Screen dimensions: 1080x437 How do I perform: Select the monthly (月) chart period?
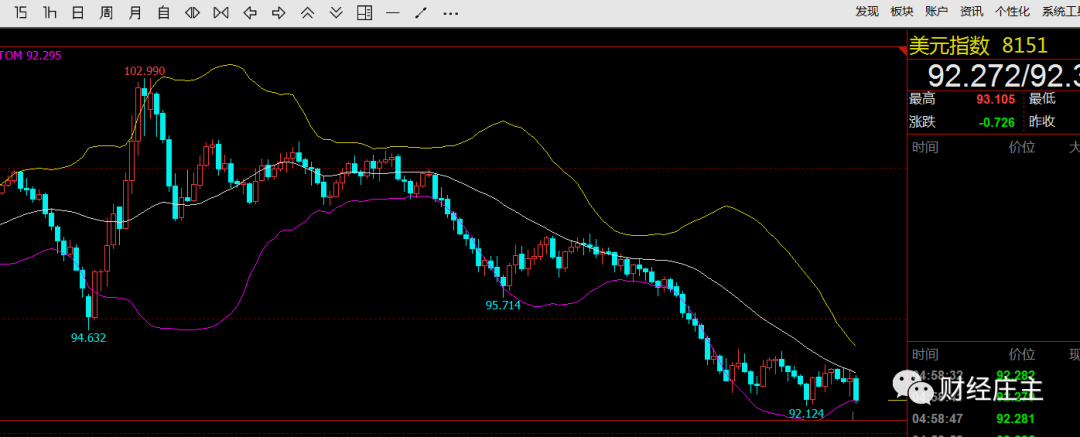click(x=136, y=12)
